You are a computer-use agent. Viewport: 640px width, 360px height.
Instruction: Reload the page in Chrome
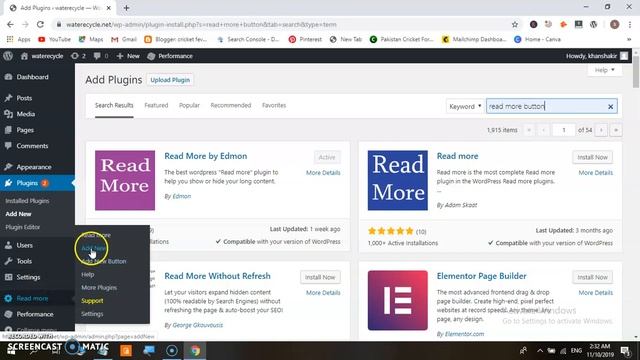[x=40, y=24]
